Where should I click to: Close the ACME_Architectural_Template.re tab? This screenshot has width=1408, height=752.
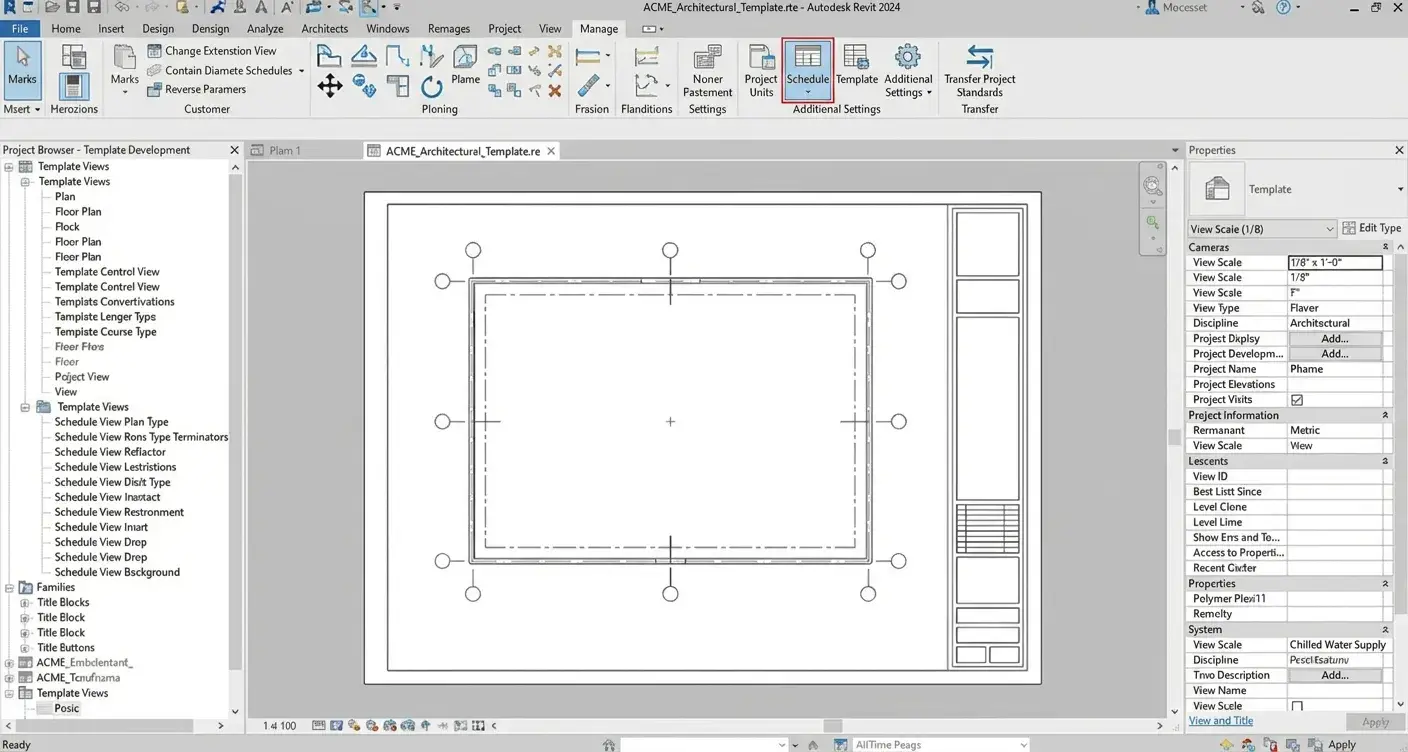[551, 151]
